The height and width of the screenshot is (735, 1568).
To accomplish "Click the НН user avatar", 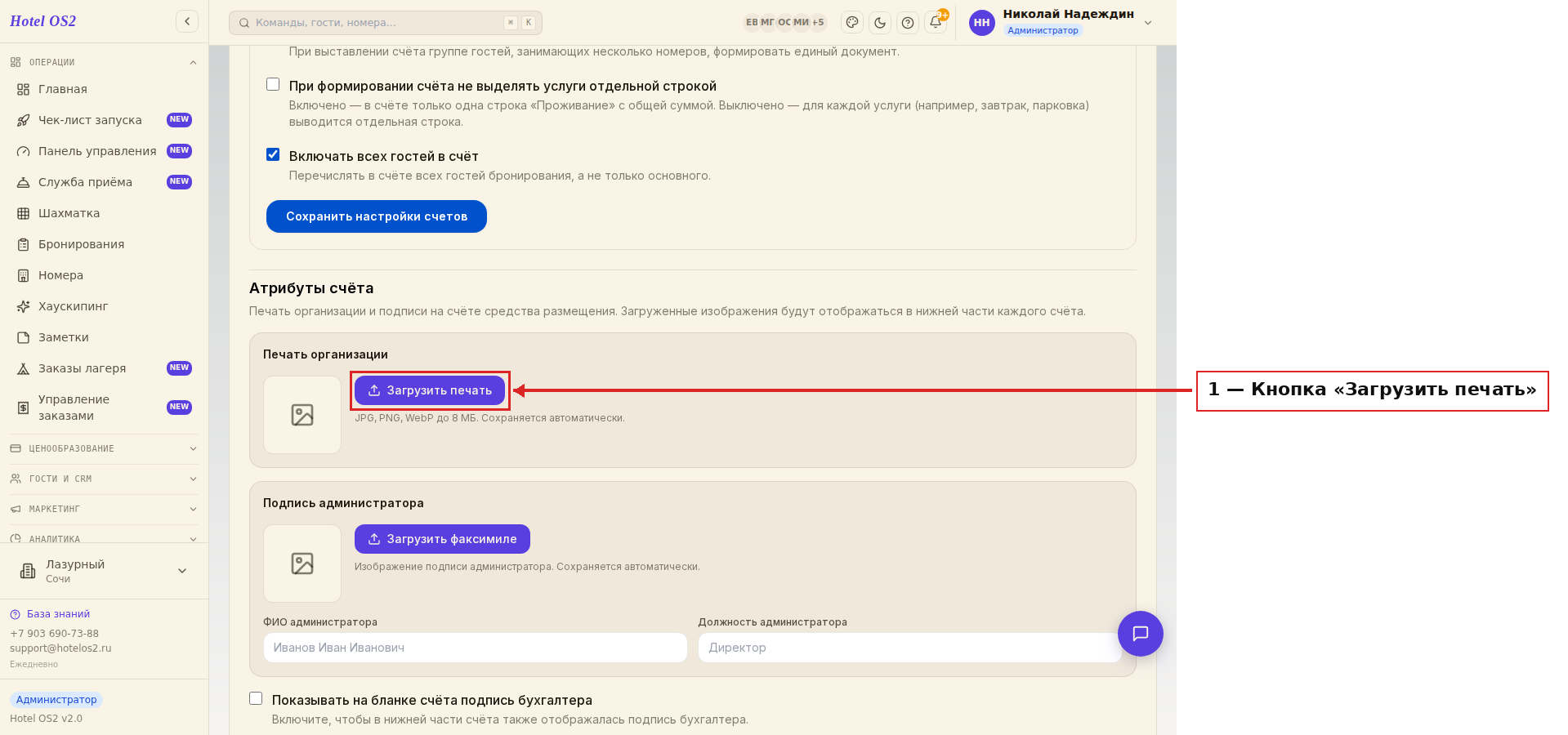I will [982, 23].
